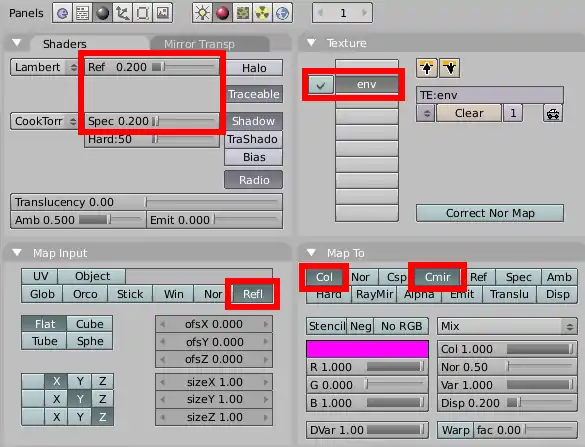The width and height of the screenshot is (585, 447).
Task: Click the magenta color swatch
Action: 367,349
